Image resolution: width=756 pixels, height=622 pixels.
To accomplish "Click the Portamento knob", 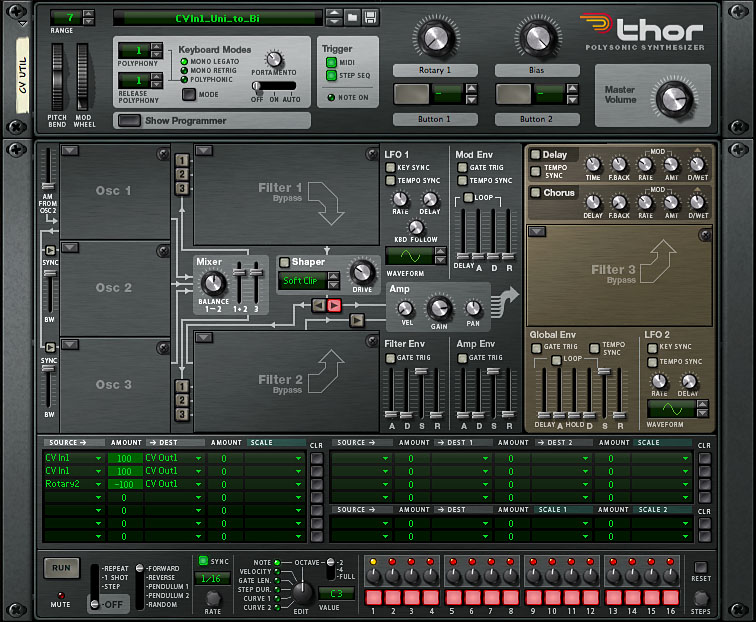I will (x=274, y=59).
